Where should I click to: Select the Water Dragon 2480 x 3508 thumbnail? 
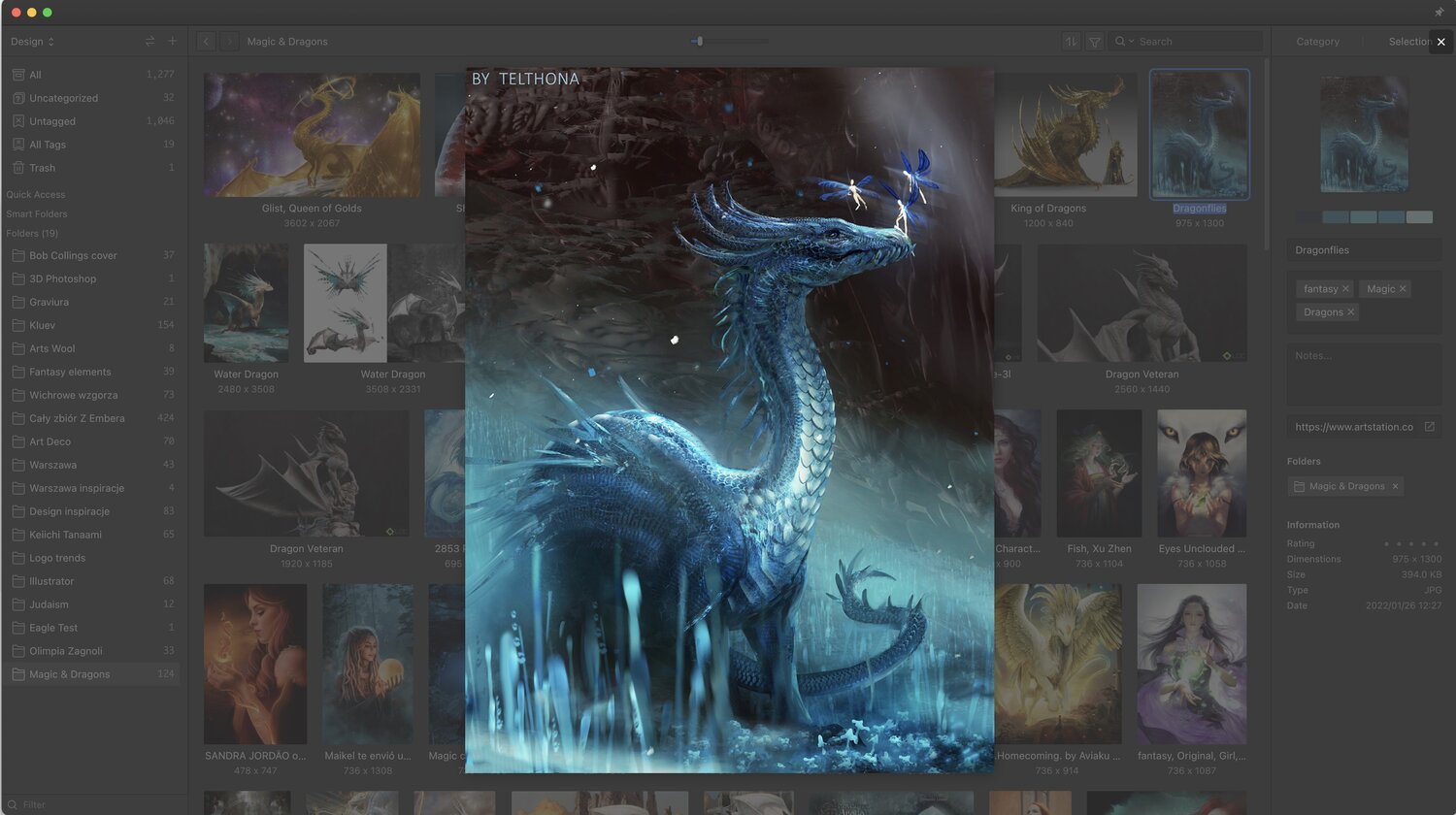click(247, 303)
